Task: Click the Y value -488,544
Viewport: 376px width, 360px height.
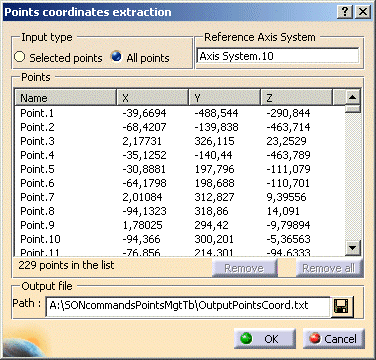Action: [216, 113]
